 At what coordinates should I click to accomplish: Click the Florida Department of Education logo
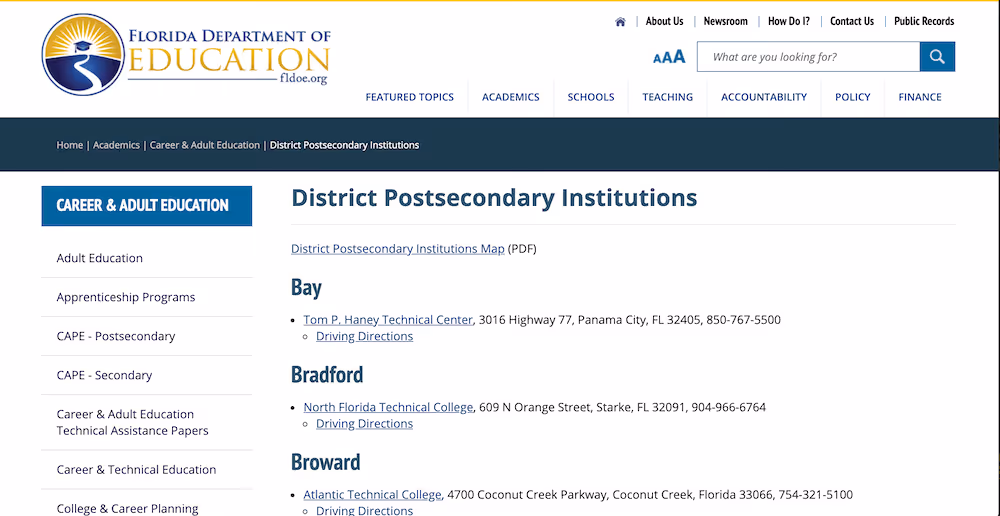tap(186, 55)
